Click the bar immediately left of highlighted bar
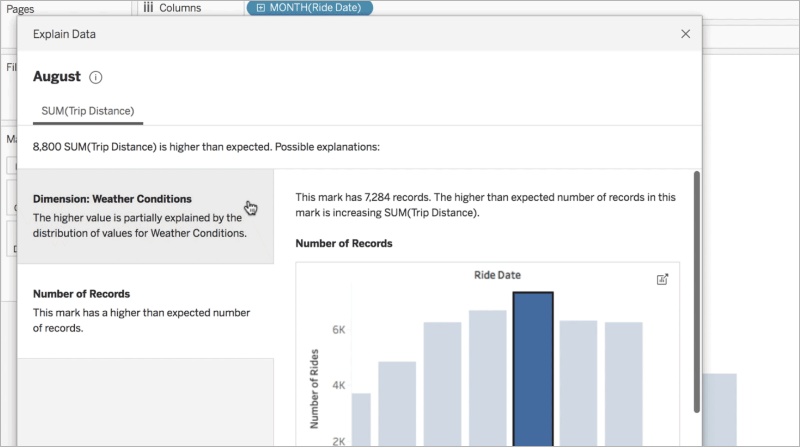This screenshot has width=800, height=447. coord(488,378)
